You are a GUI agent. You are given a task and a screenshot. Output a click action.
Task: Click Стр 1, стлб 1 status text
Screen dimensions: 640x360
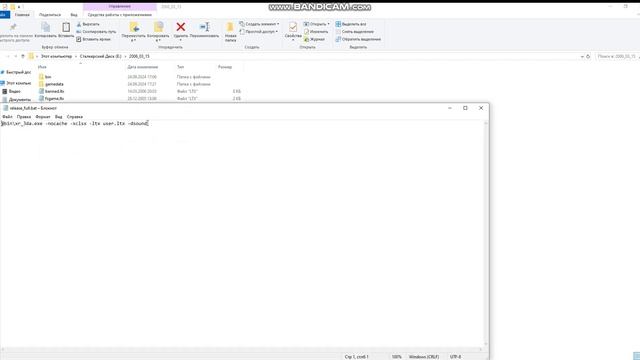click(x=356, y=357)
